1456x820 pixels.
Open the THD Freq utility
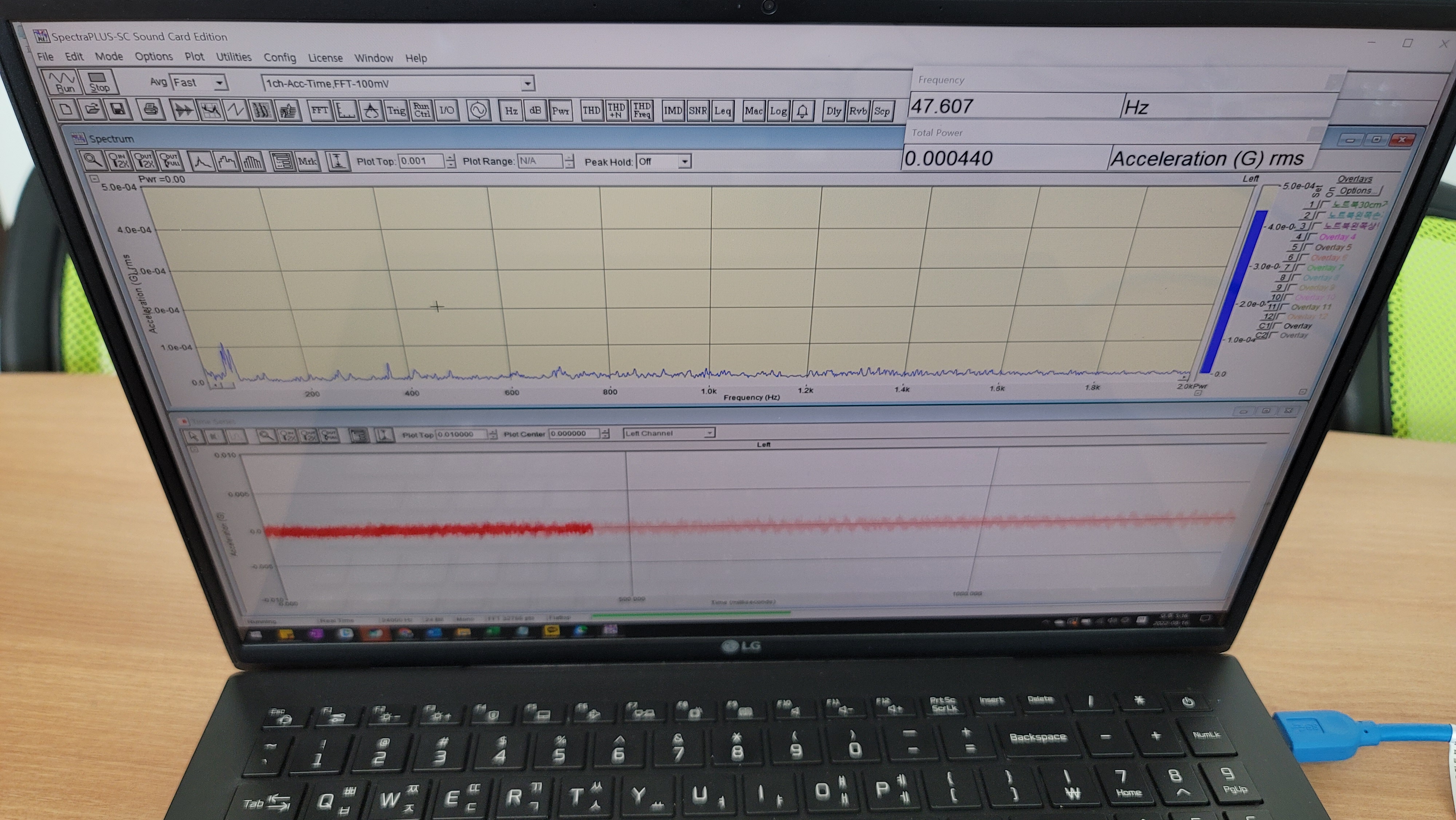click(641, 110)
